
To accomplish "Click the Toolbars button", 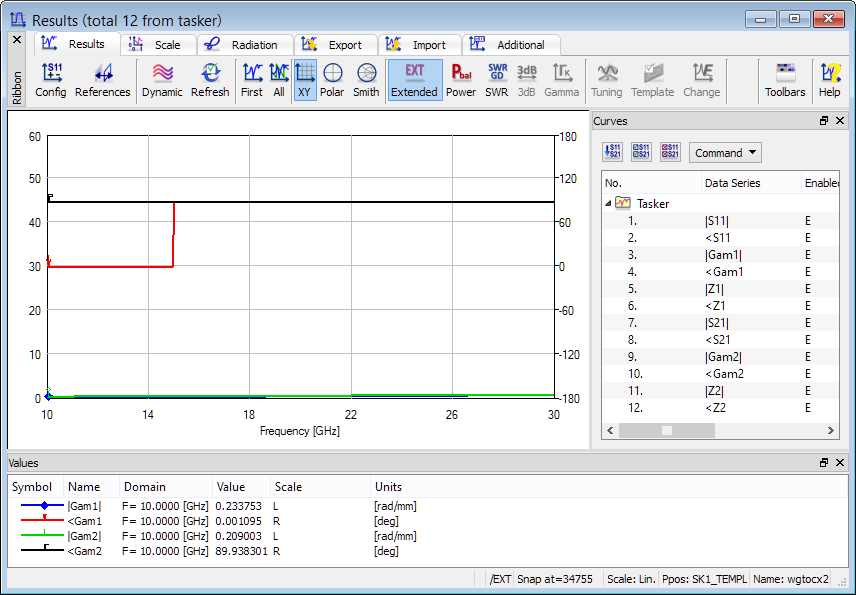I will tap(785, 79).
